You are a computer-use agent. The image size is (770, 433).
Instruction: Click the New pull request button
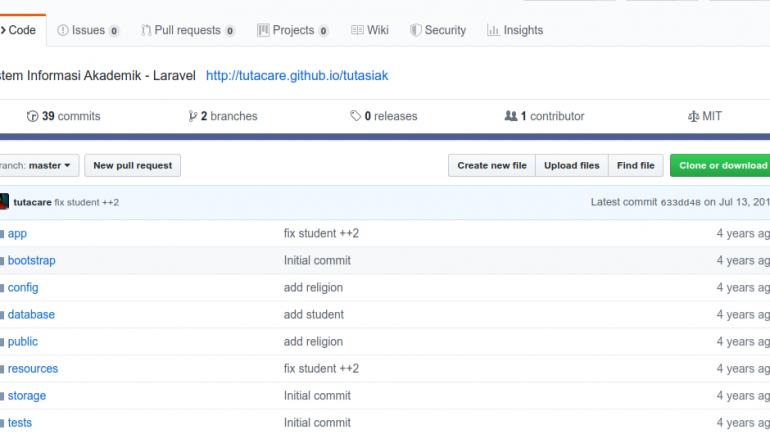[x=133, y=165]
